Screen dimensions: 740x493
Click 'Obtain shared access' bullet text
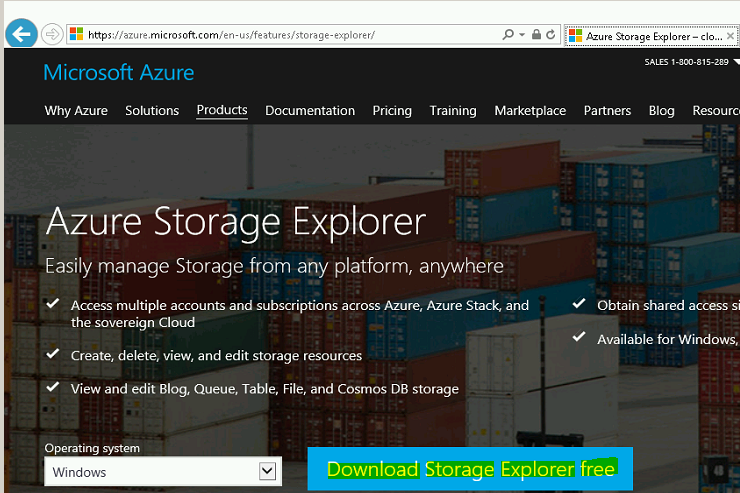[x=668, y=306]
